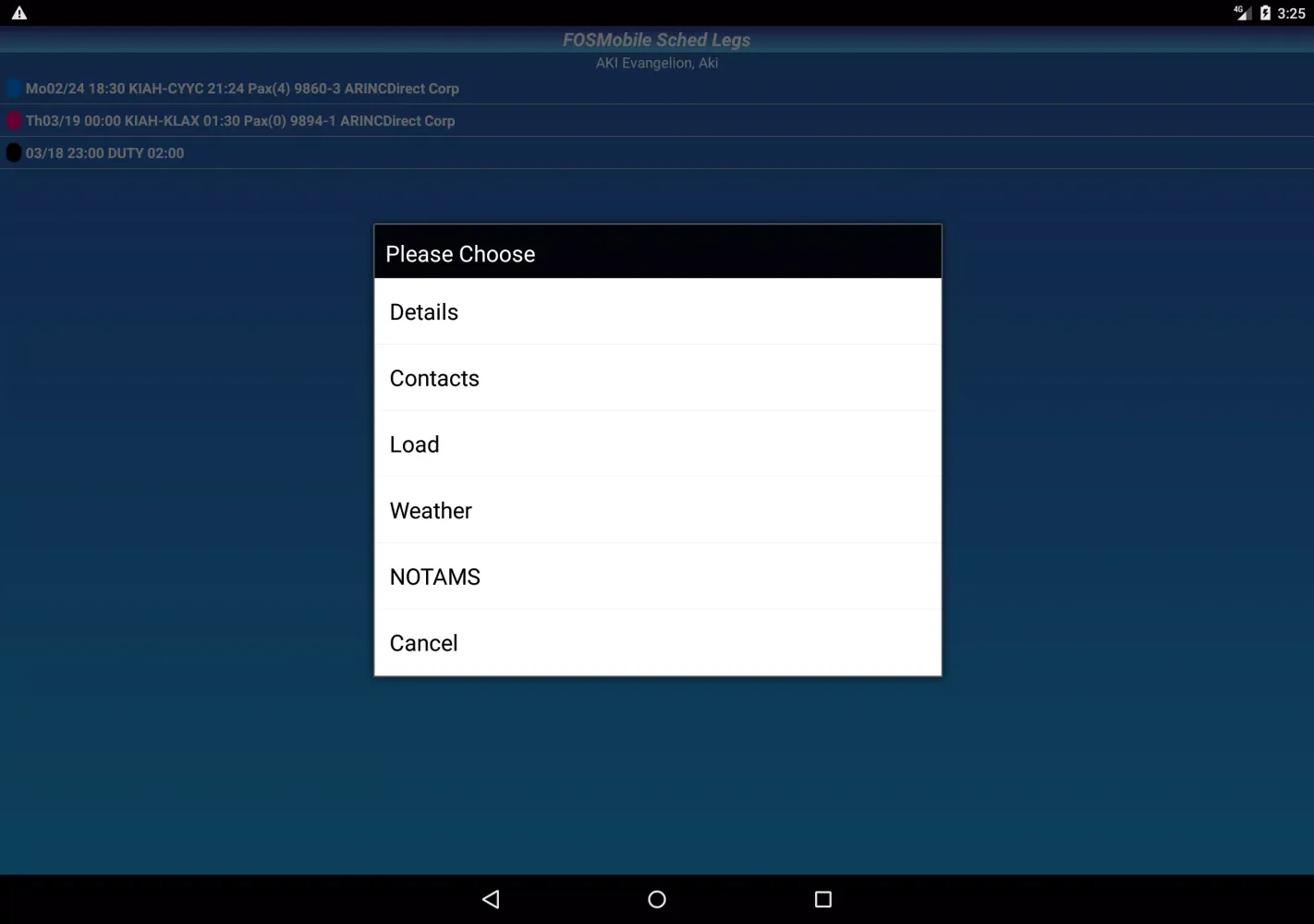Select Contacts from the dialog

pos(434,378)
